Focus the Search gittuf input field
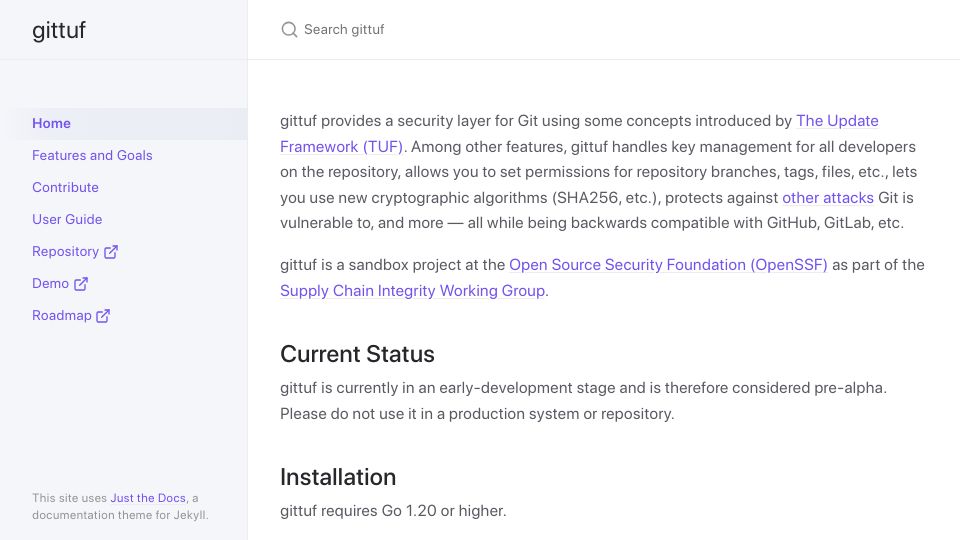 (604, 29)
